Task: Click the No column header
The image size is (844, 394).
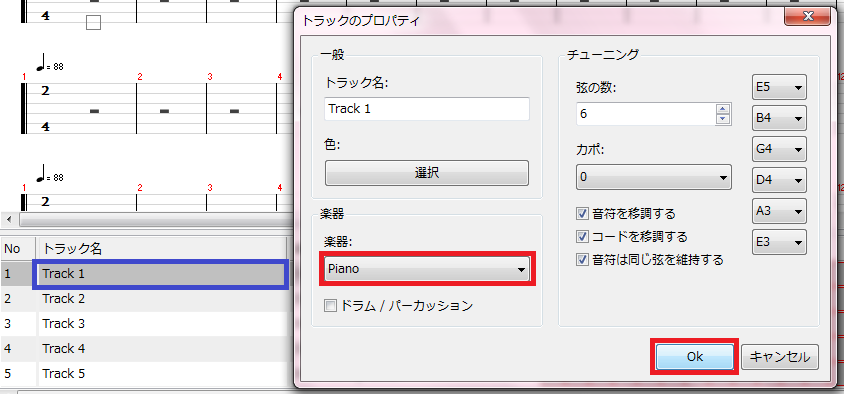Action: [x=18, y=248]
